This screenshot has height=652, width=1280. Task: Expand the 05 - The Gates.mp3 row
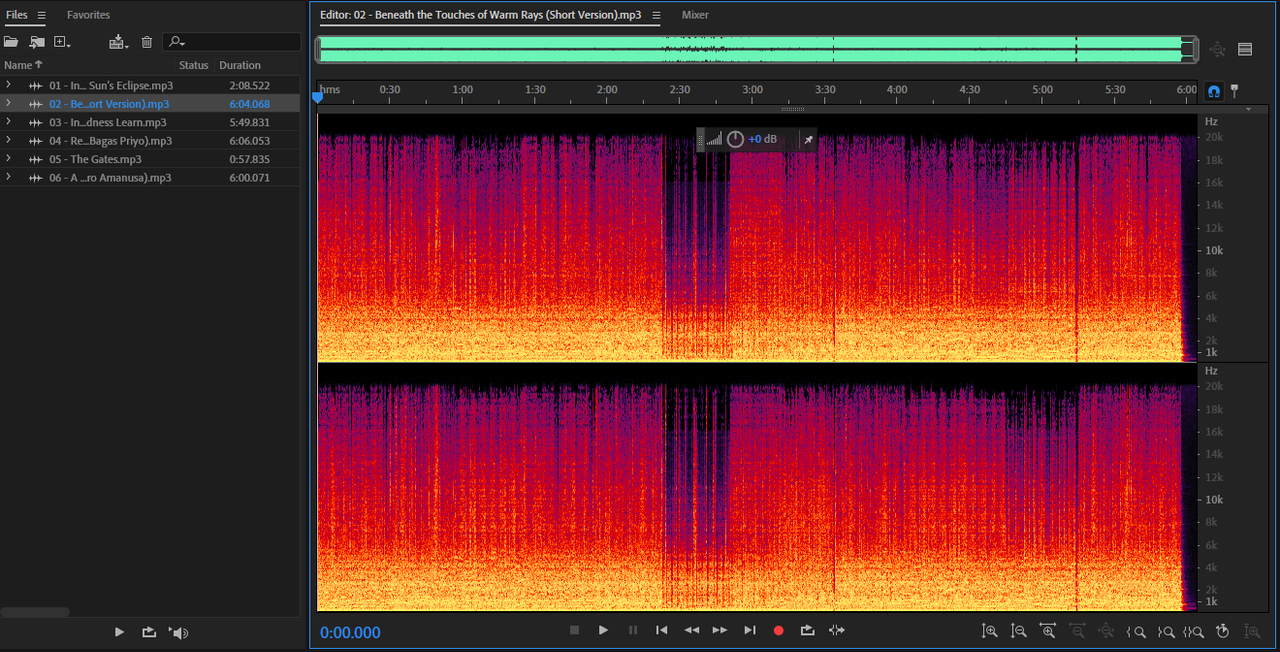tap(8, 159)
